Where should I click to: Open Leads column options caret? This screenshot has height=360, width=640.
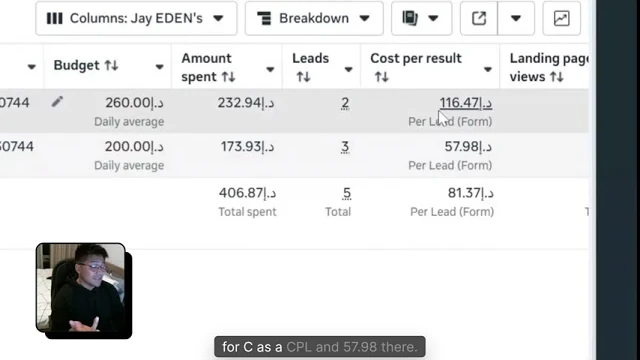(x=348, y=70)
